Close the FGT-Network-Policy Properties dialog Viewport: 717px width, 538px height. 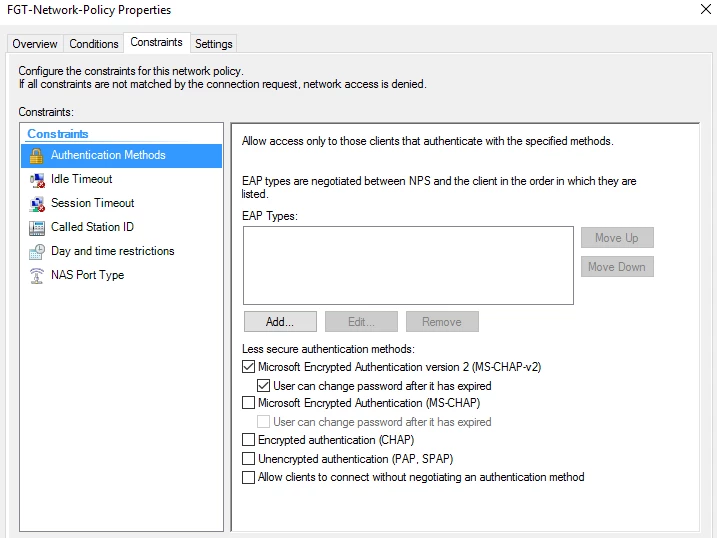pyautogui.click(x=706, y=9)
